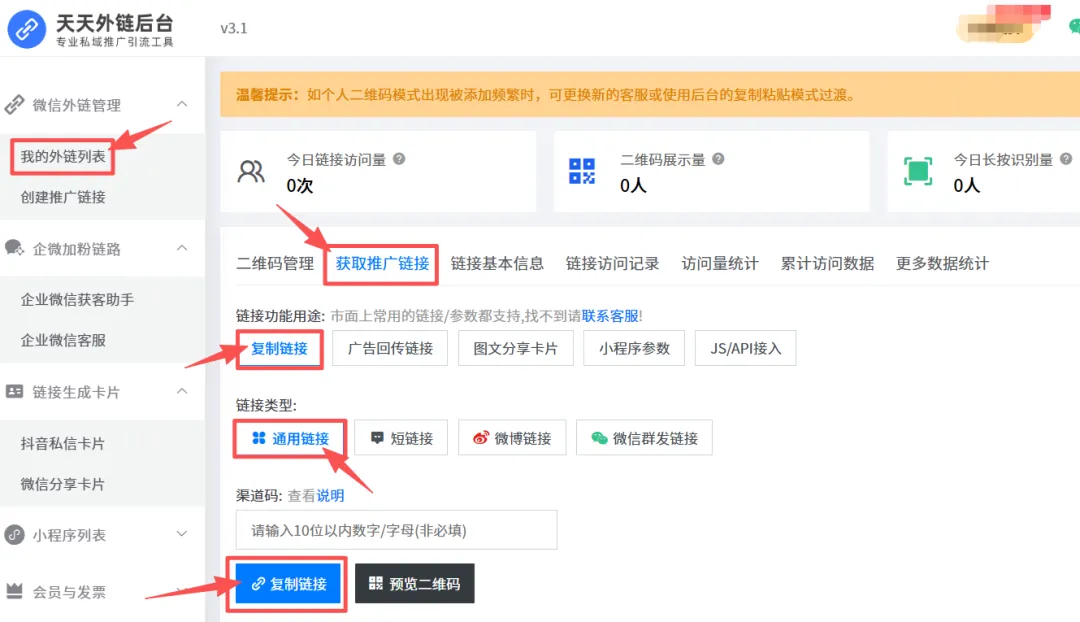Open 企业微信获客助手 menu item

pos(77,300)
